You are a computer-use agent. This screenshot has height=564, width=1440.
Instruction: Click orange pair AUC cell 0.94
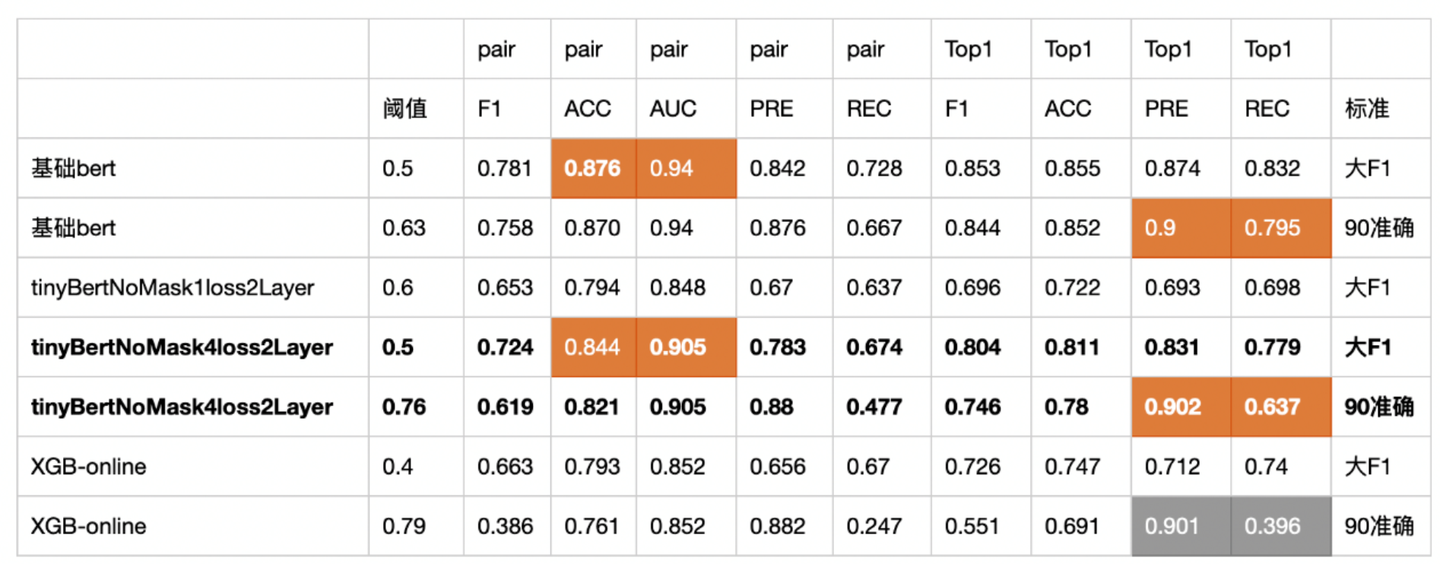[x=686, y=168]
